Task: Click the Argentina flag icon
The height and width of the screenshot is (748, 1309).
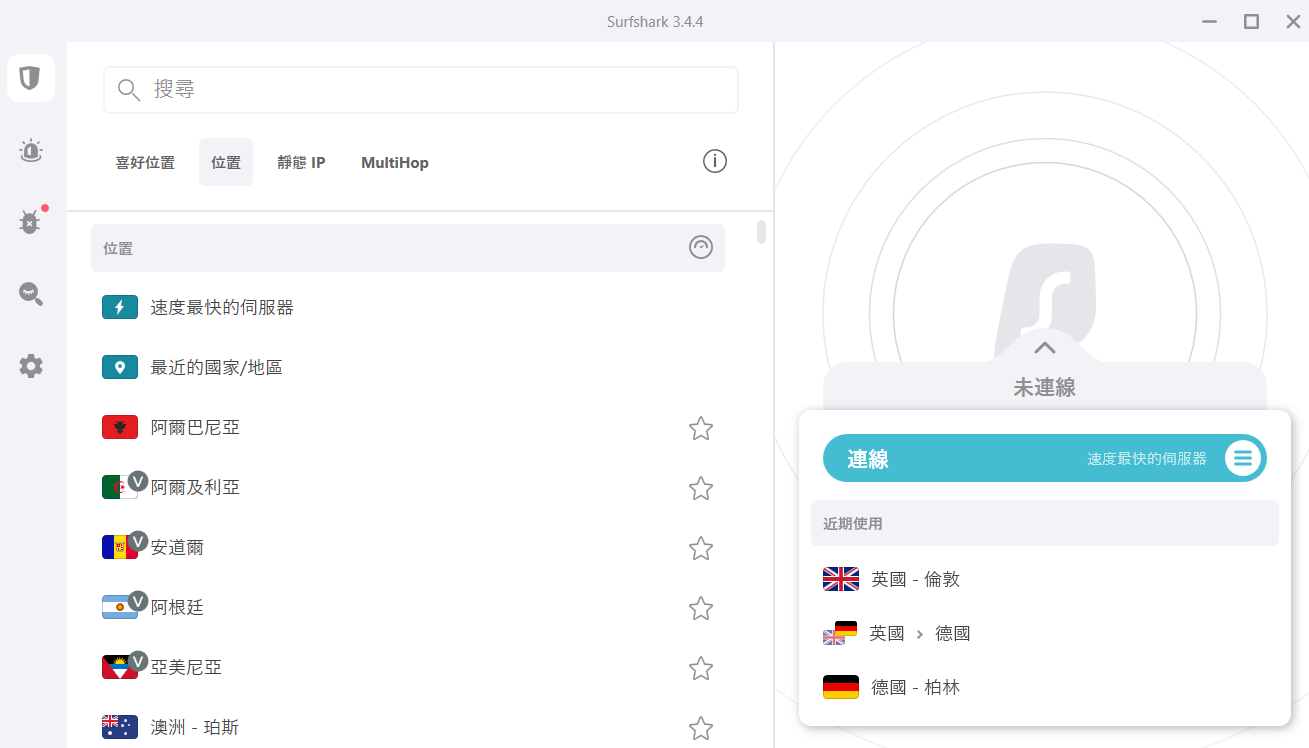Action: coord(120,608)
